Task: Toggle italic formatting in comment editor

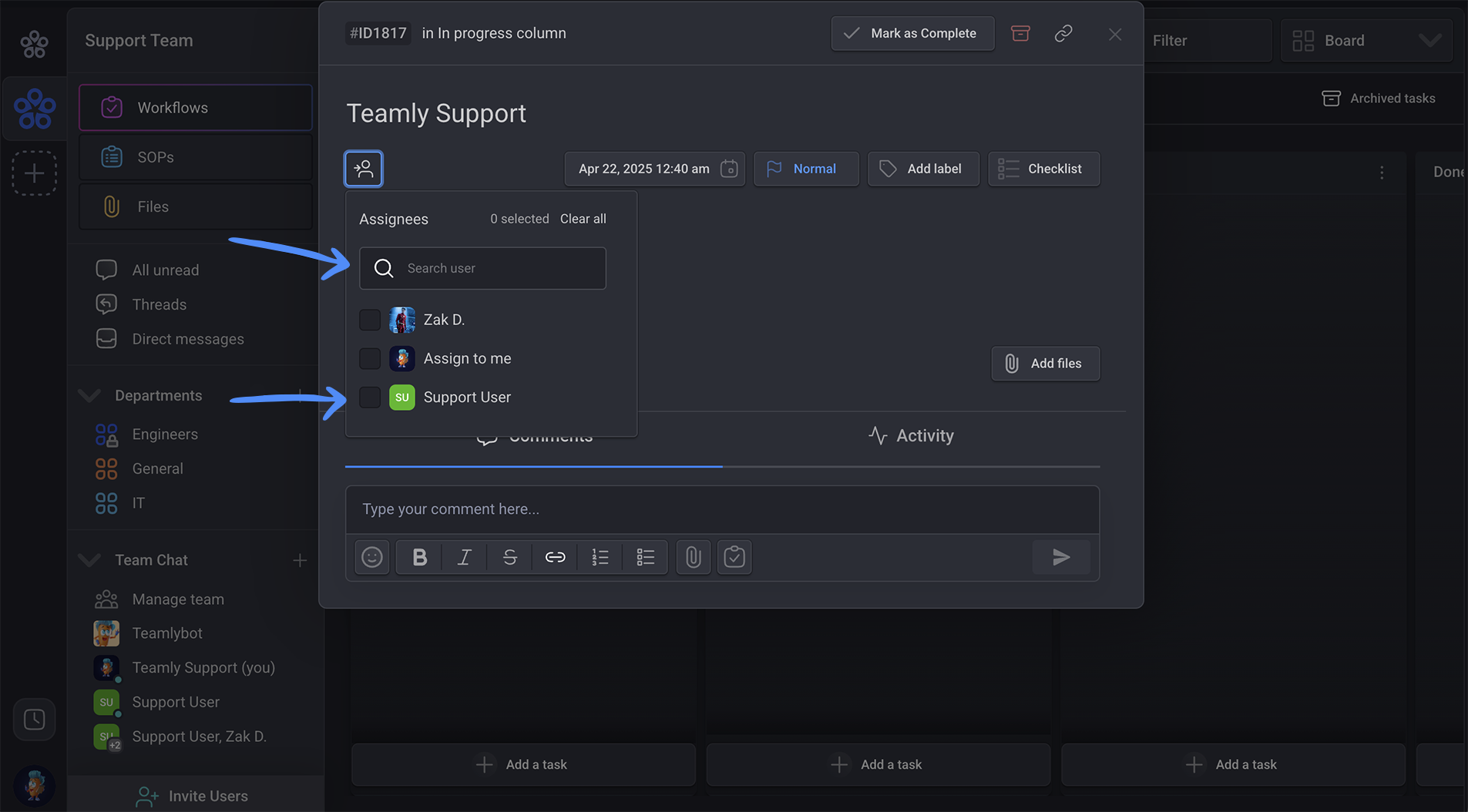Action: click(464, 557)
